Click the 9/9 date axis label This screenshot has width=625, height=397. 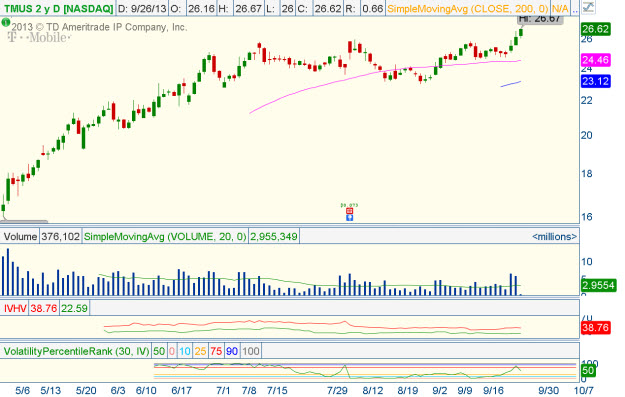465,390
